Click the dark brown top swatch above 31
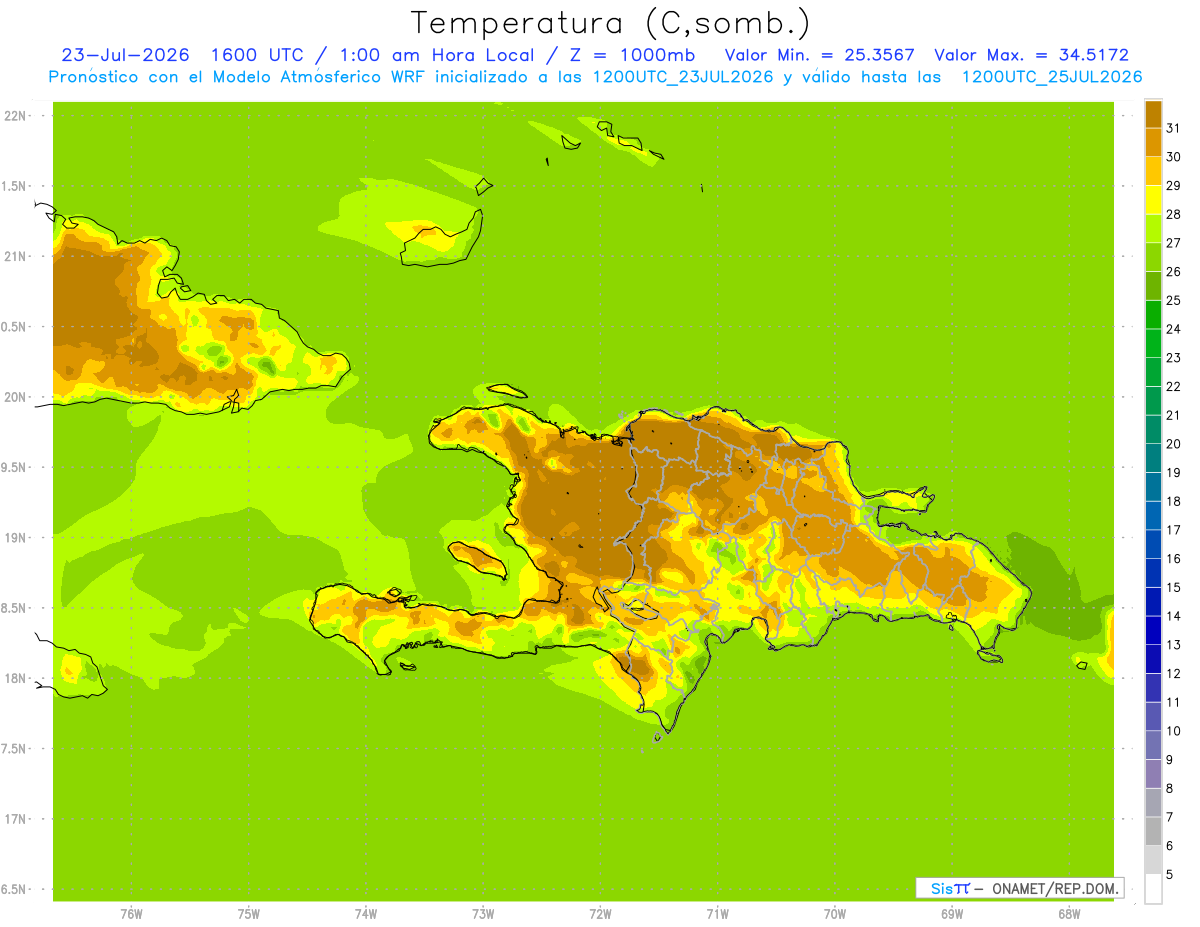Screen dimensions: 1200x927 [1153, 114]
